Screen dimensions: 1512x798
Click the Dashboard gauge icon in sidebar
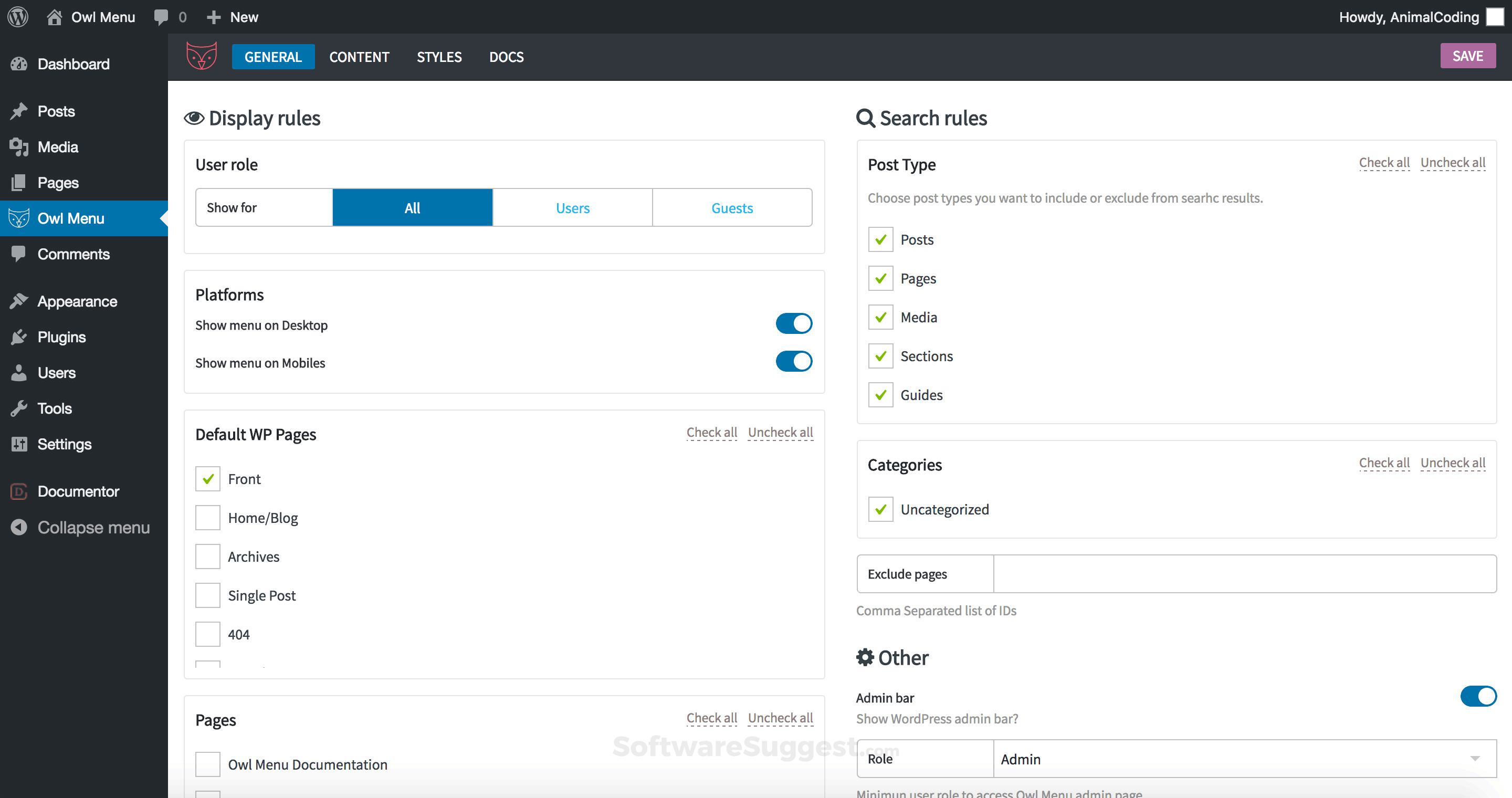click(19, 64)
